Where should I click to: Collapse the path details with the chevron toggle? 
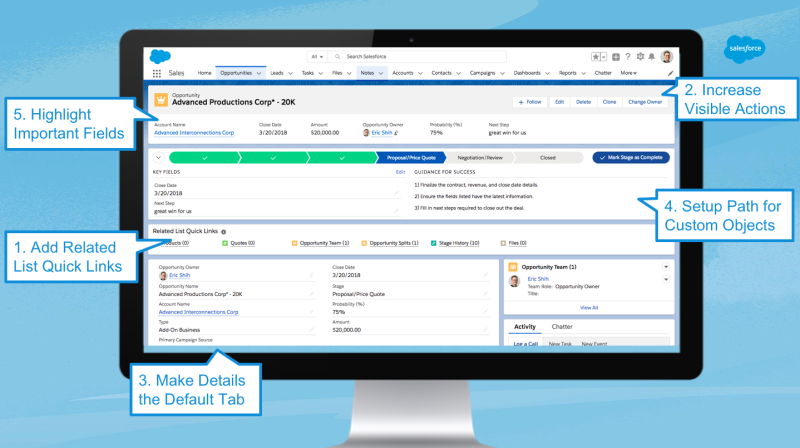click(159, 158)
